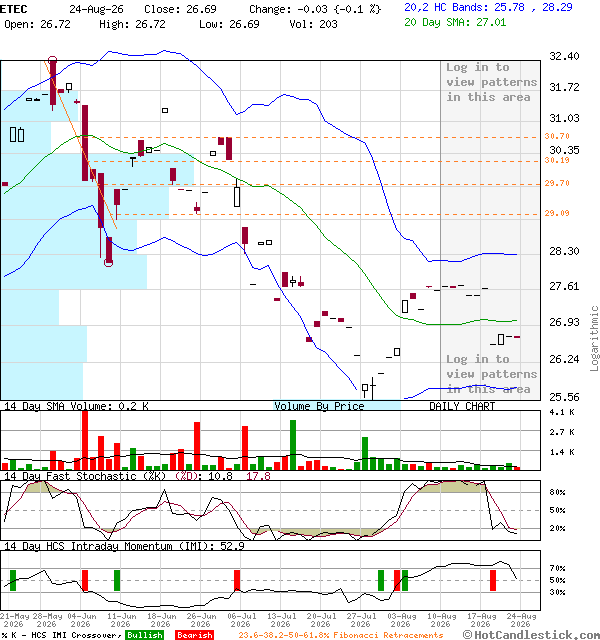Click the Low: 26.69 value
Viewport: 600px width, 640px height.
229,24
